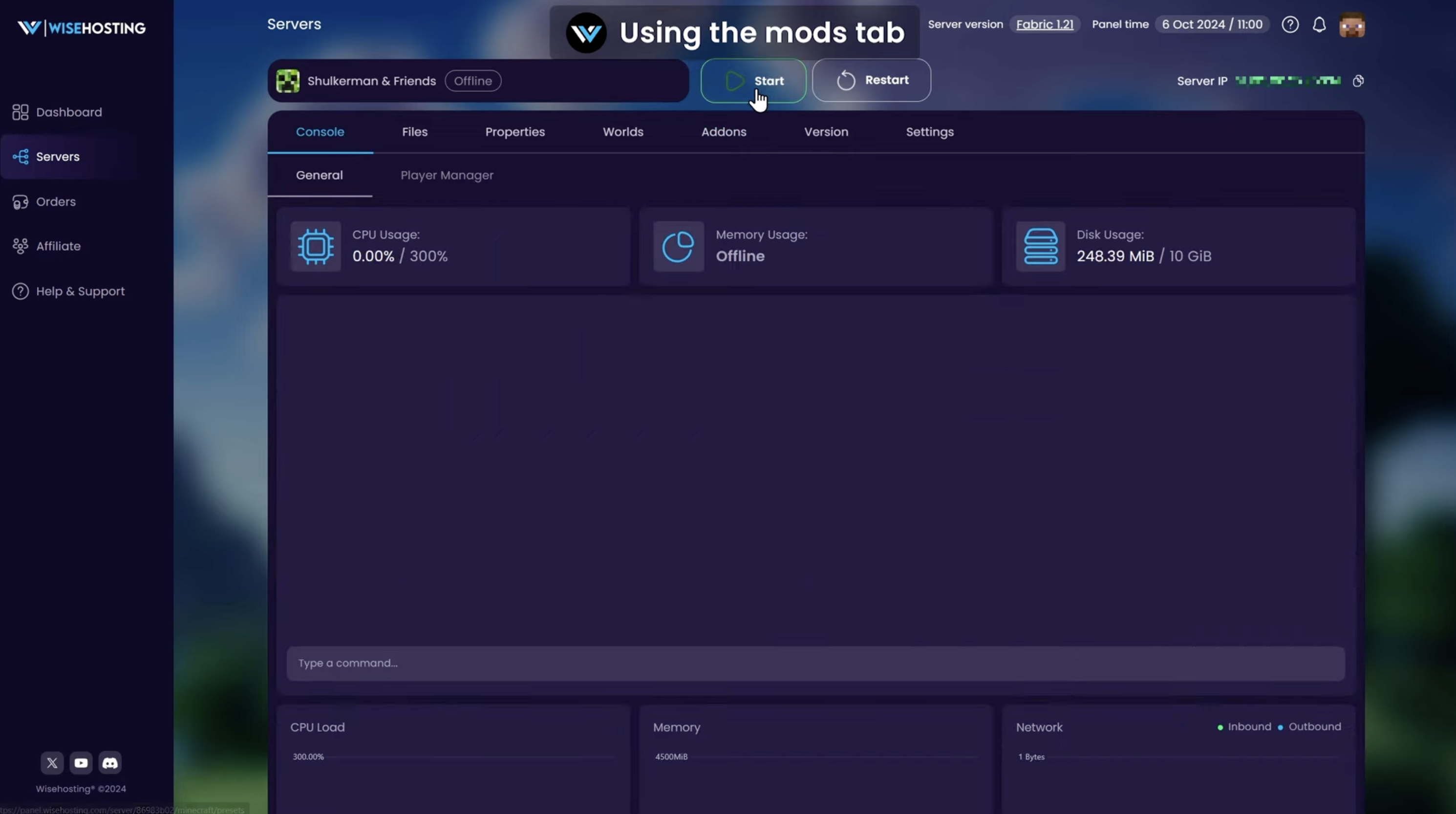The width and height of the screenshot is (1456, 814).
Task: Toggle the Inbound legend in Network chart
Action: tap(1244, 727)
